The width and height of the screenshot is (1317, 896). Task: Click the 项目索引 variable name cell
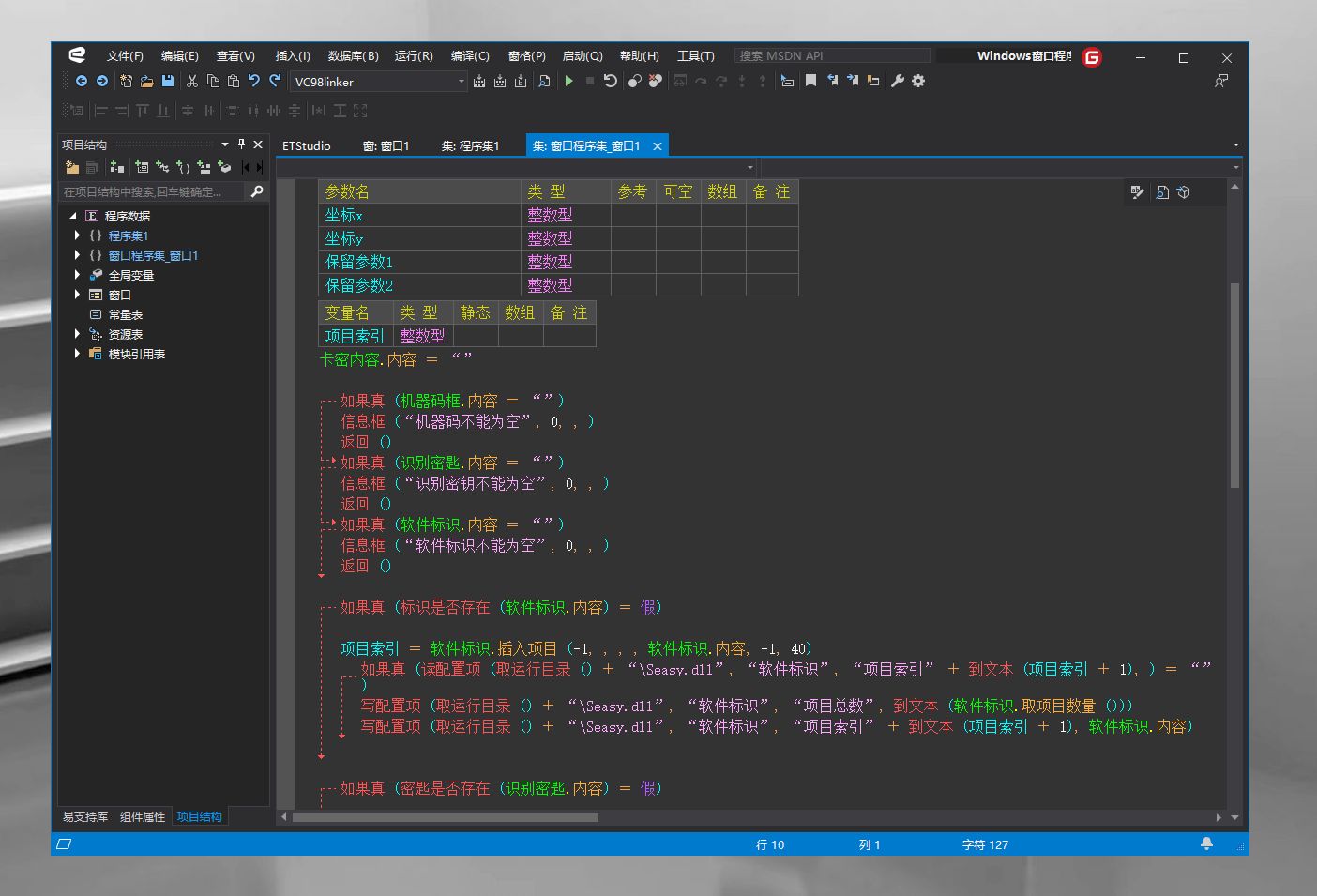pyautogui.click(x=356, y=336)
